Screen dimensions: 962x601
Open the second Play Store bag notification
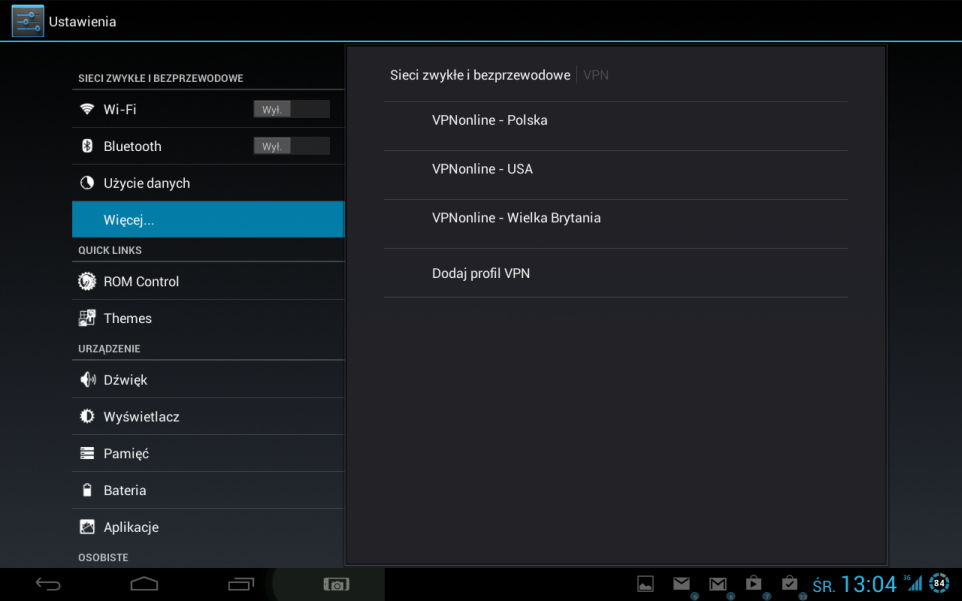[790, 584]
